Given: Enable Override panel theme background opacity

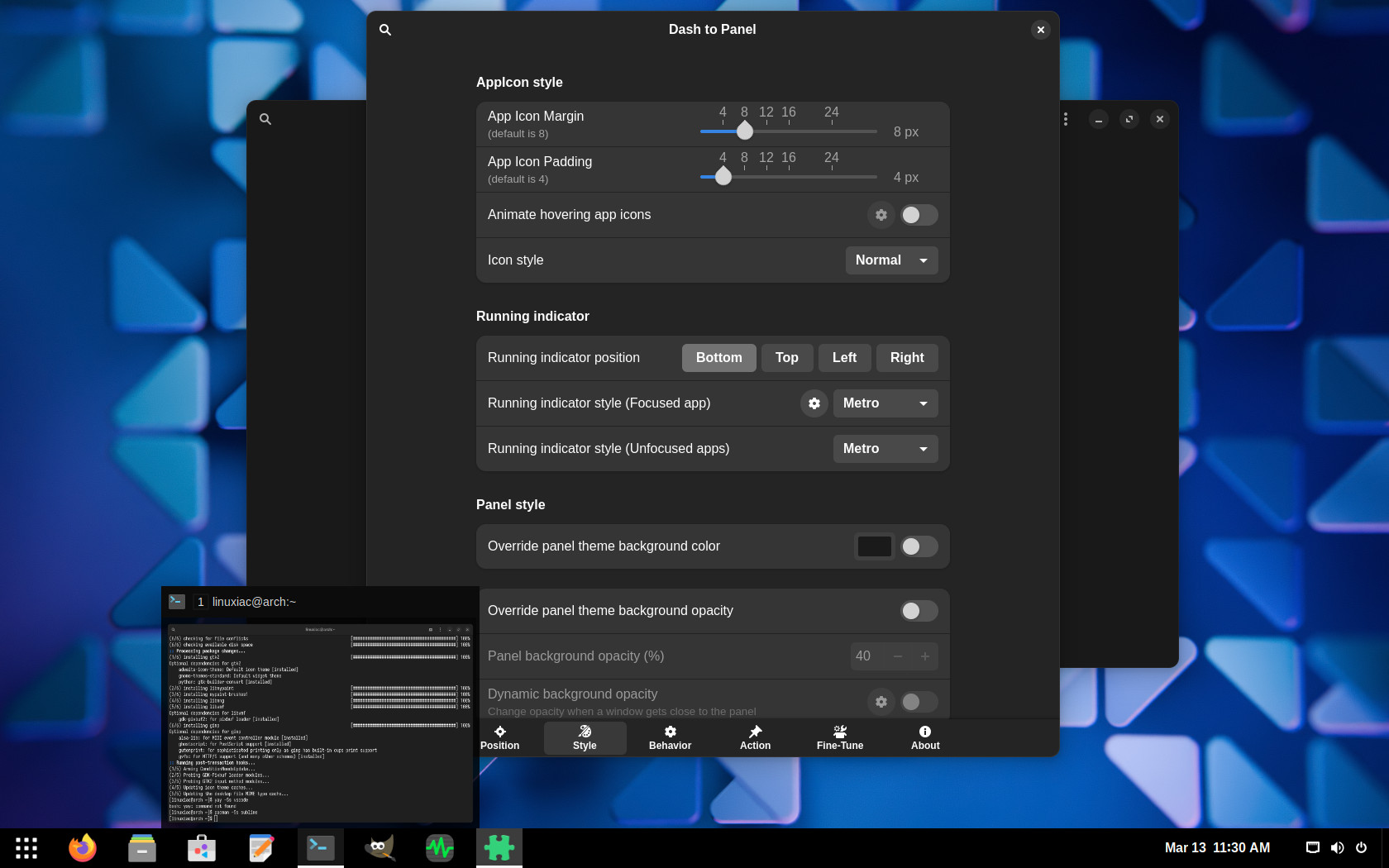Looking at the screenshot, I should (x=919, y=611).
